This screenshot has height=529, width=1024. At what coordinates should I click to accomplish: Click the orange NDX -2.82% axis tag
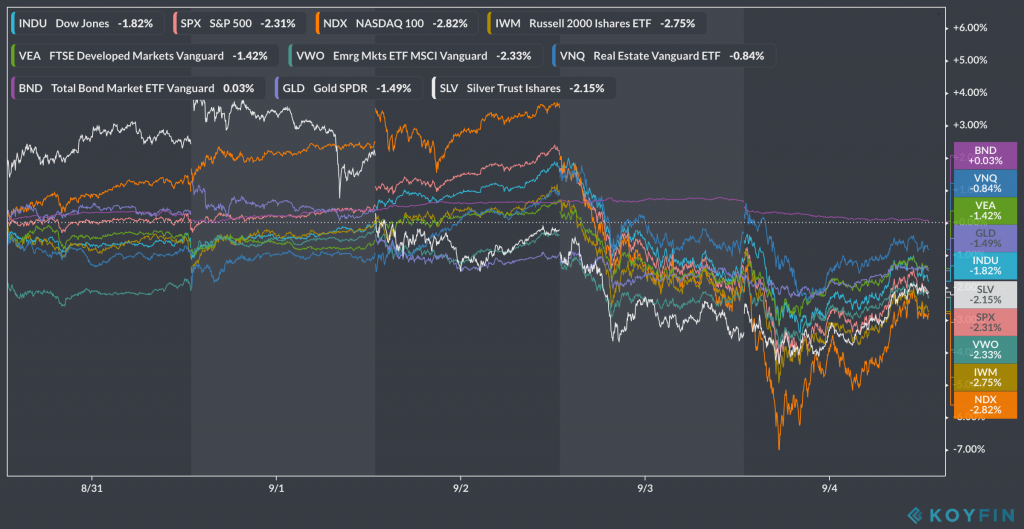[x=985, y=404]
